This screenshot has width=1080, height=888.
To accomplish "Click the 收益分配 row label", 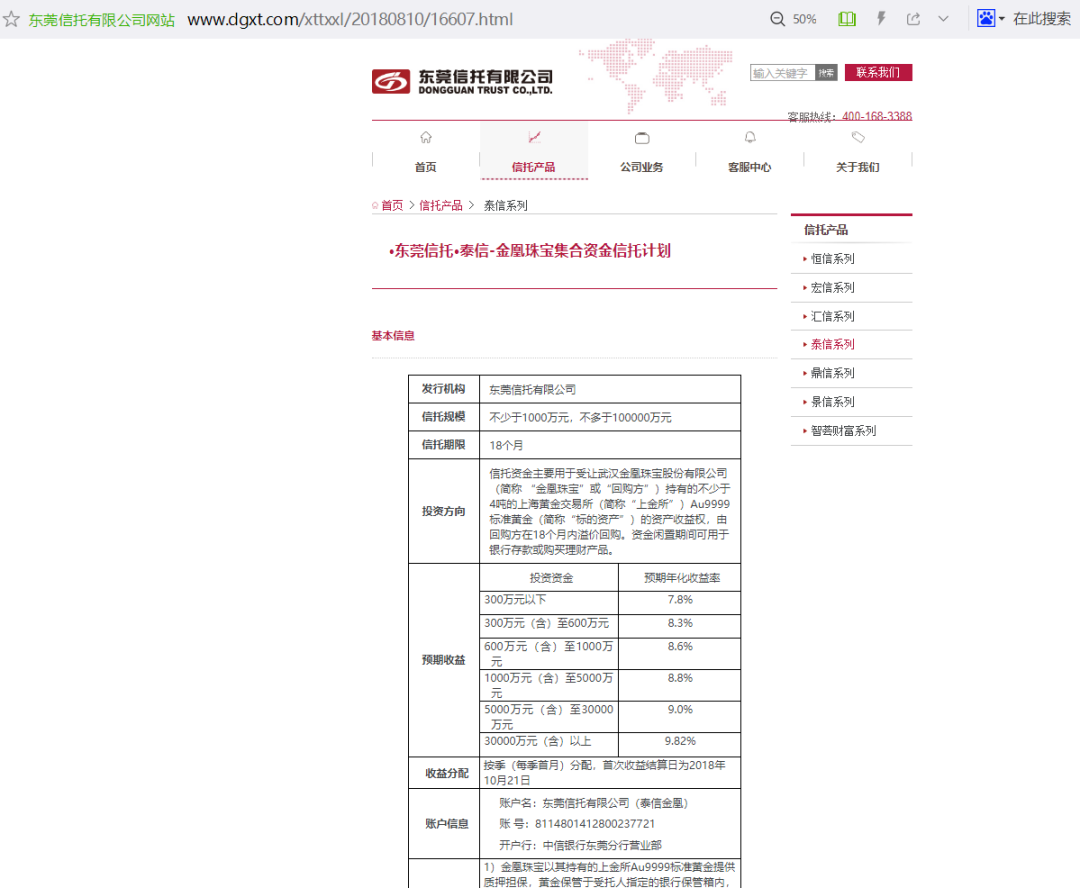I will coord(447,774).
